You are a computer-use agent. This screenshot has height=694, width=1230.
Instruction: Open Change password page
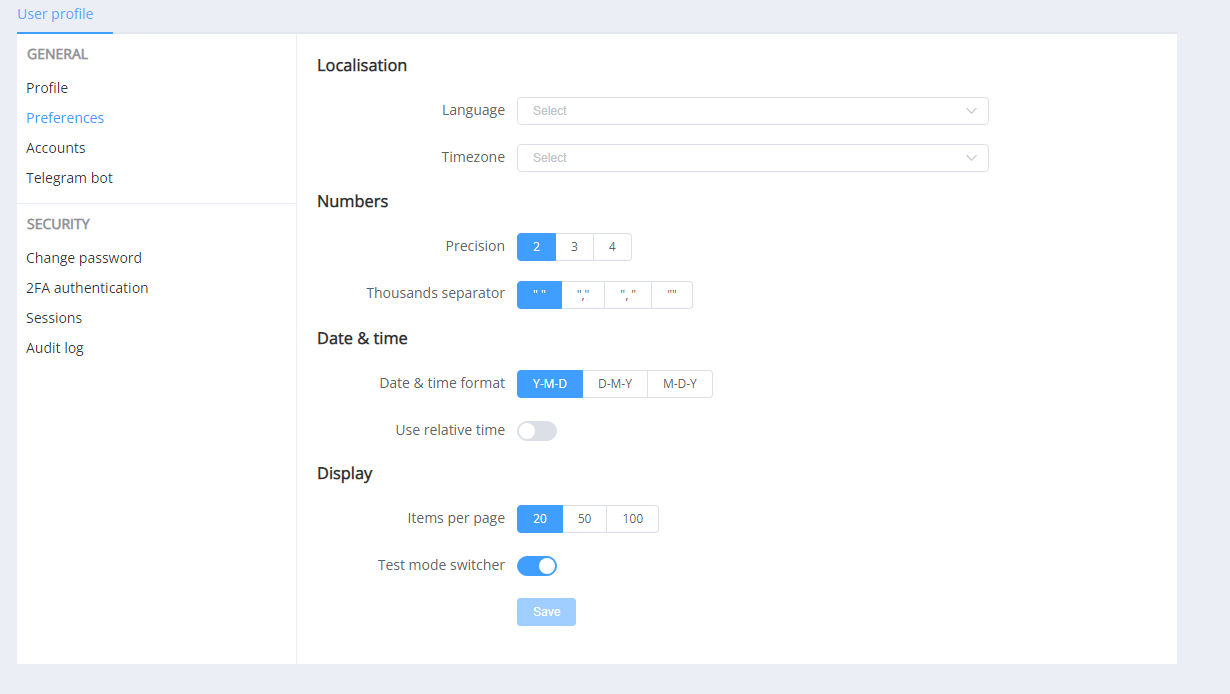84,258
